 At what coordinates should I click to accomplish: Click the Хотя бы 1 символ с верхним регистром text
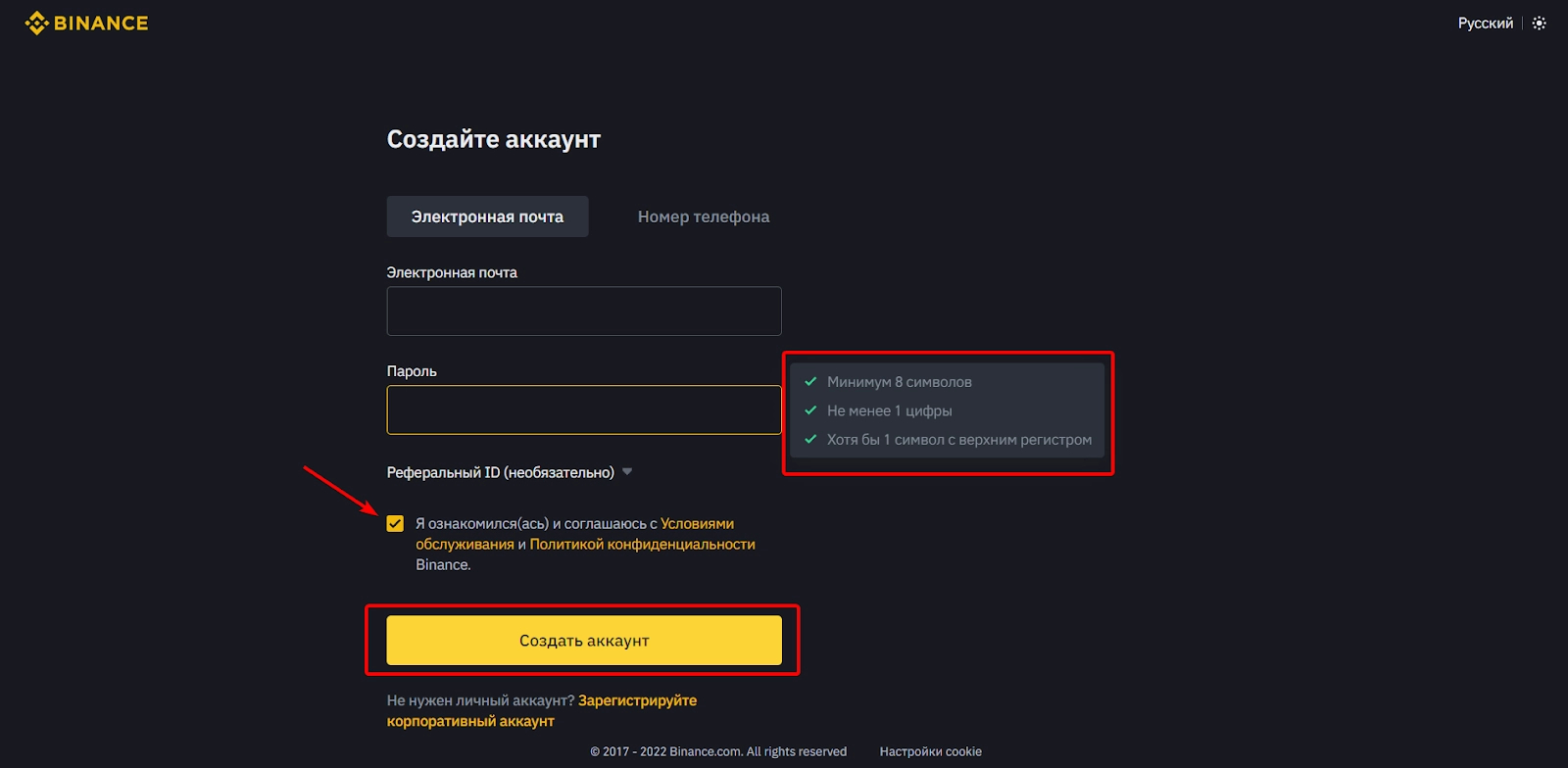[x=959, y=440]
